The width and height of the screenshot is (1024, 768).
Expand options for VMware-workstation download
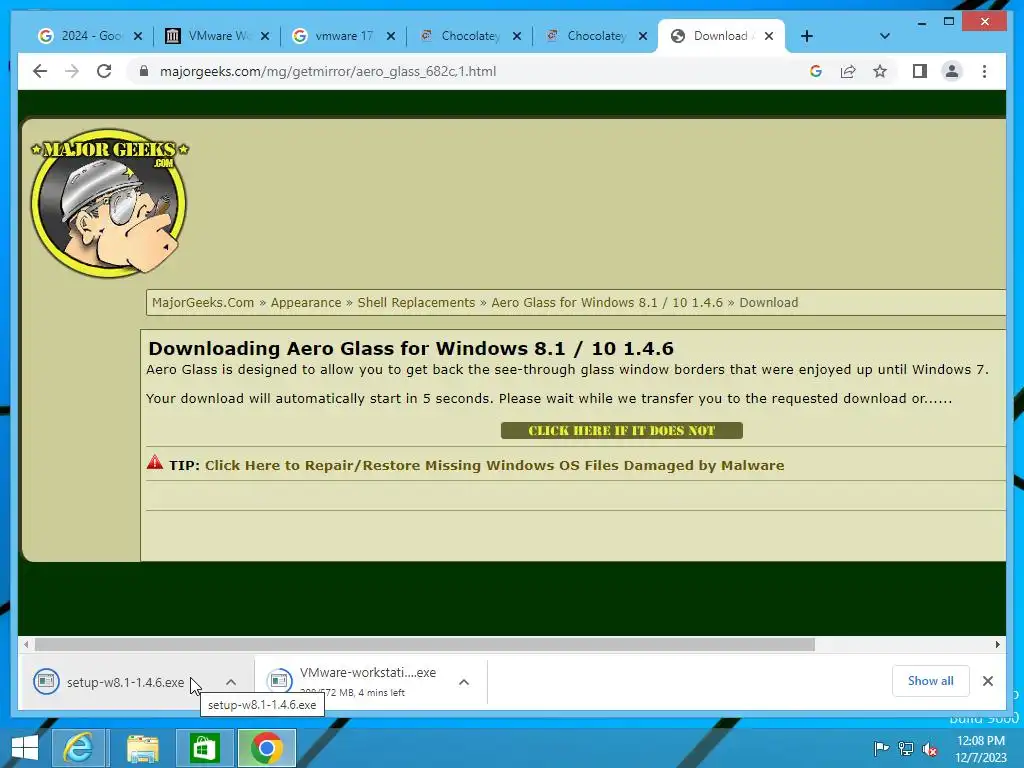464,682
